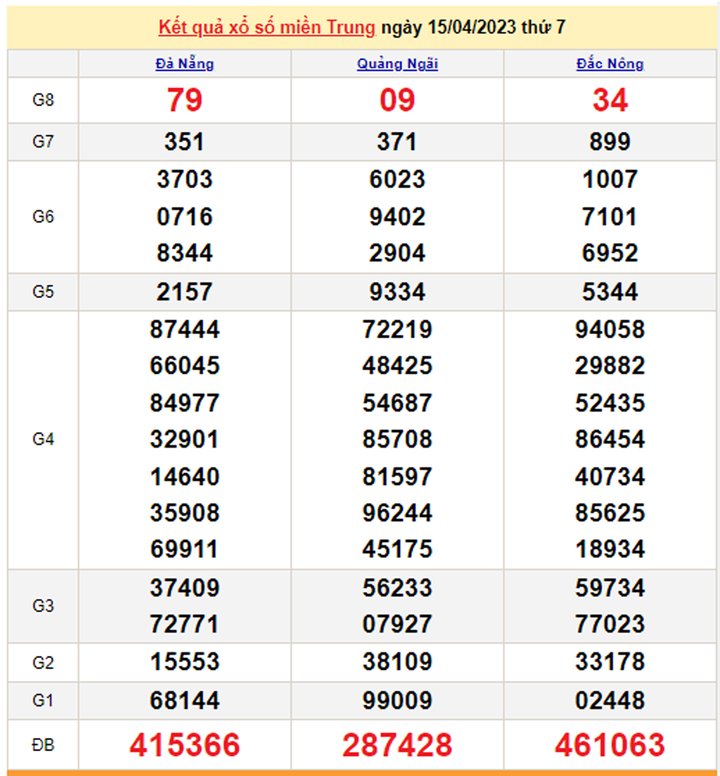Click G3 number 07927
720x776 pixels.
tap(397, 625)
